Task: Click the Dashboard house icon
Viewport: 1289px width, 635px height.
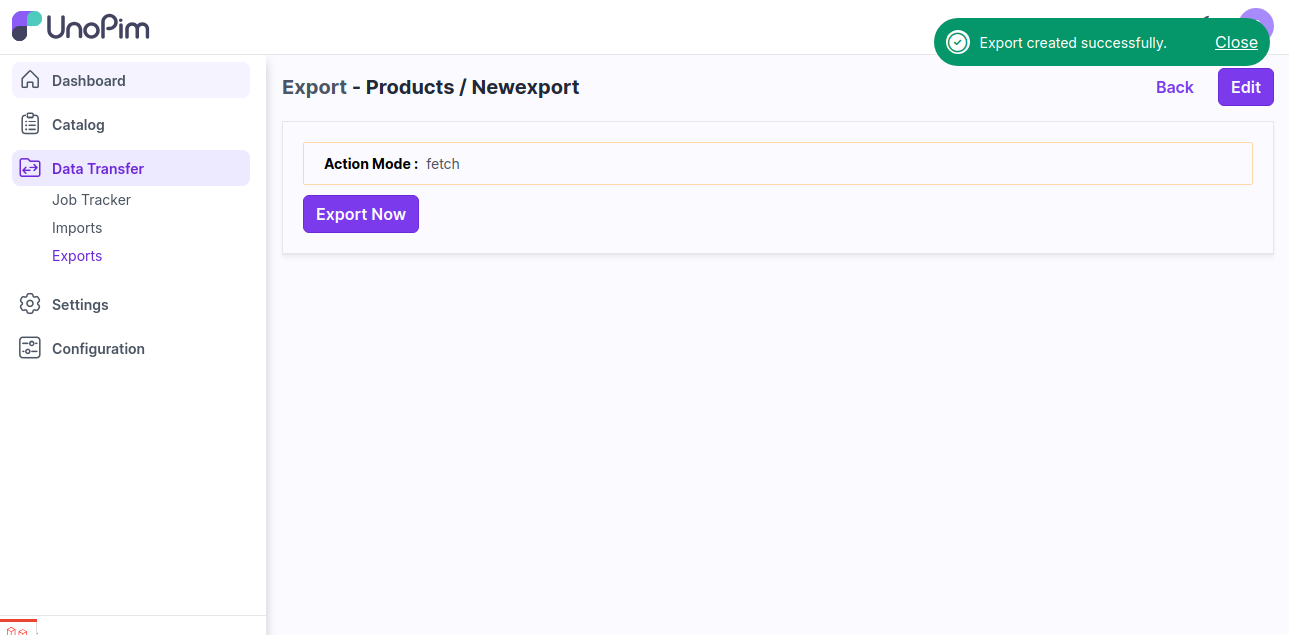Action: pyautogui.click(x=30, y=80)
